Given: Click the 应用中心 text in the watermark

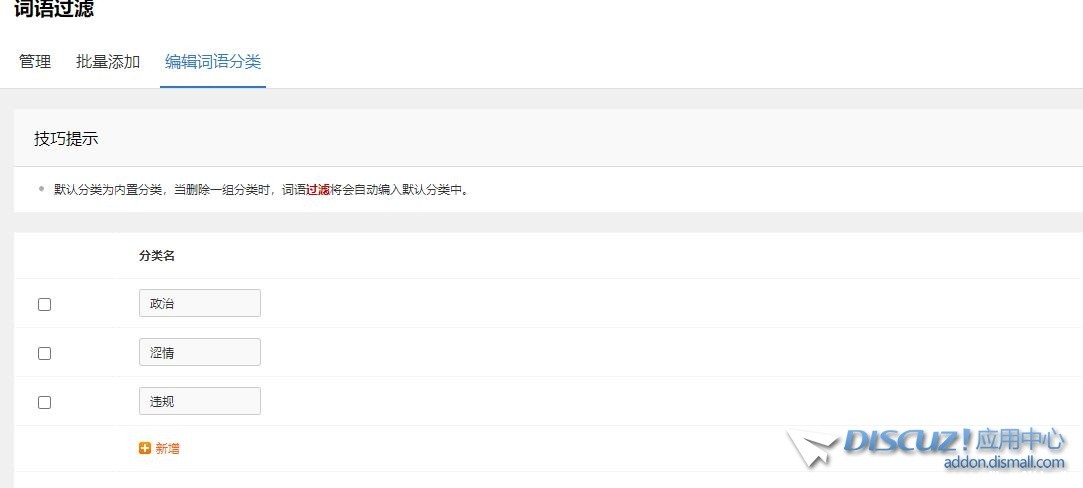Looking at the screenshot, I should pos(1019,440).
